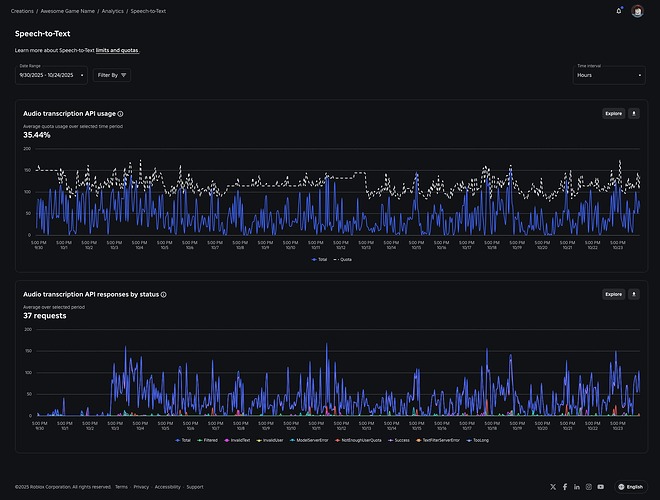This screenshot has height=500, width=660.
Task: Open the X social link
Action: 553,487
